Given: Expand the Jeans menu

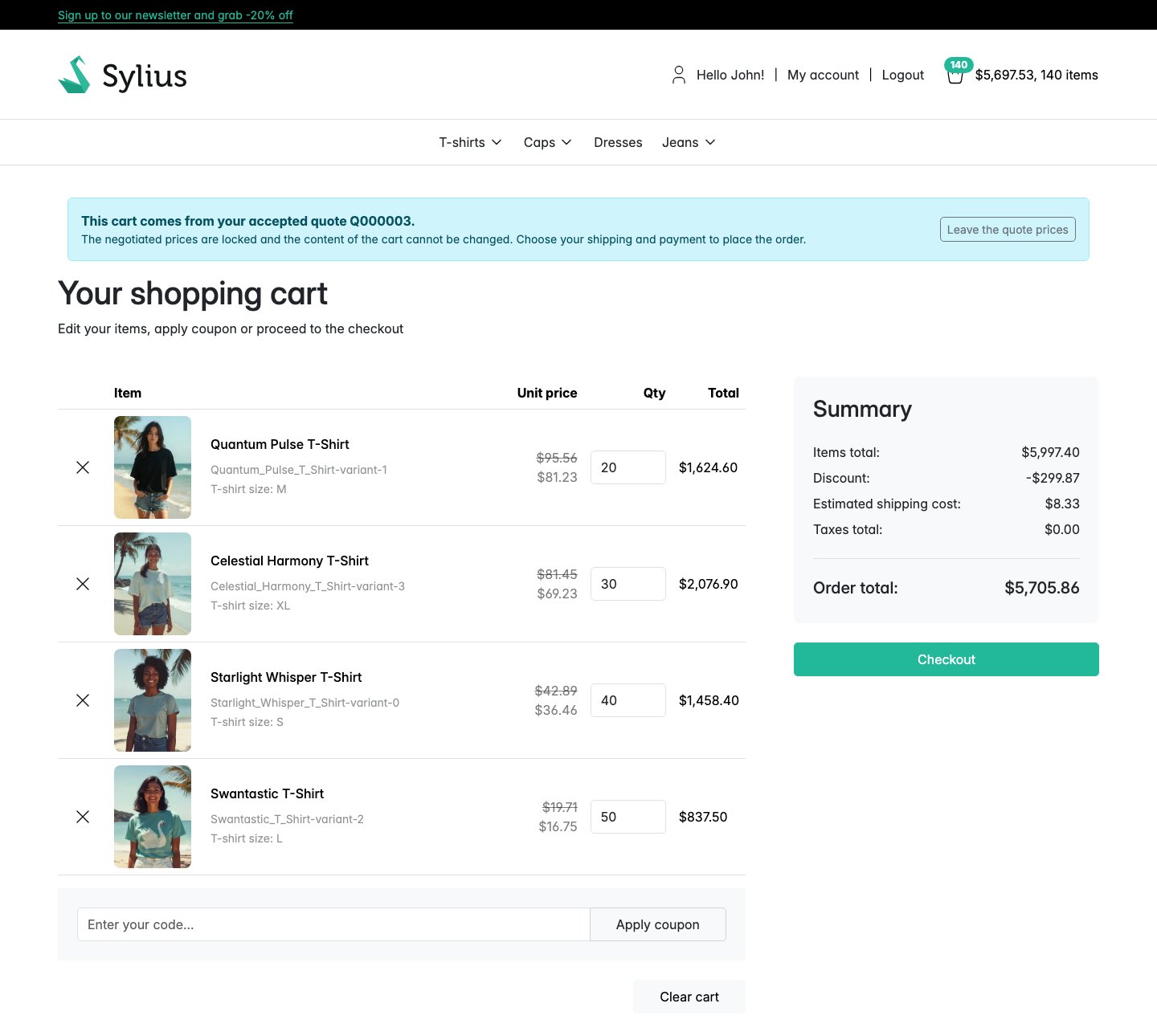Looking at the screenshot, I should point(689,142).
